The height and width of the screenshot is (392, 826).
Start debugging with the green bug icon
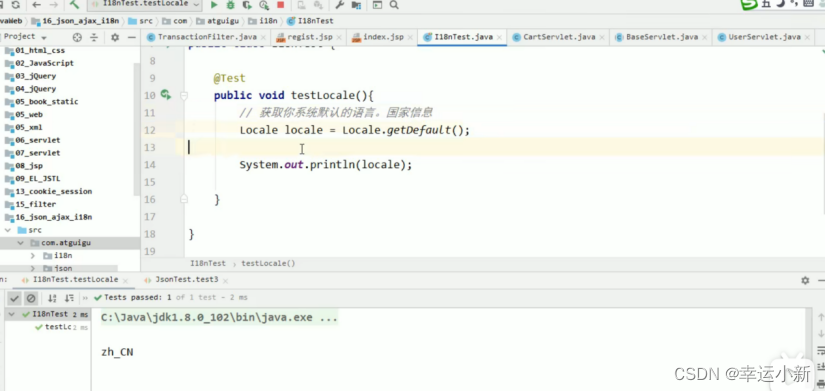231,5
